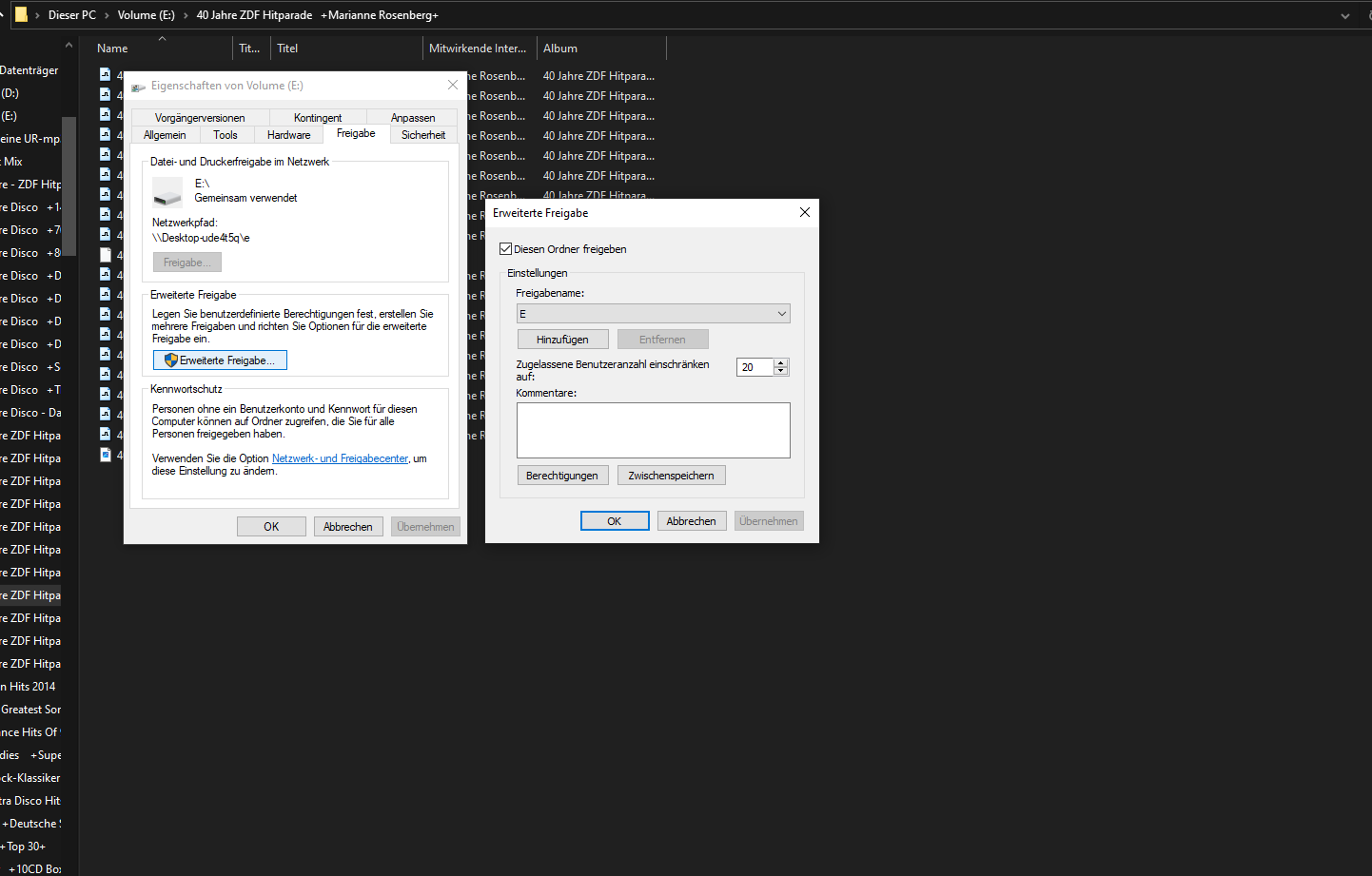Image resolution: width=1372 pixels, height=876 pixels.
Task: Click the Dieser PC breadcrumb
Action: click(x=72, y=15)
